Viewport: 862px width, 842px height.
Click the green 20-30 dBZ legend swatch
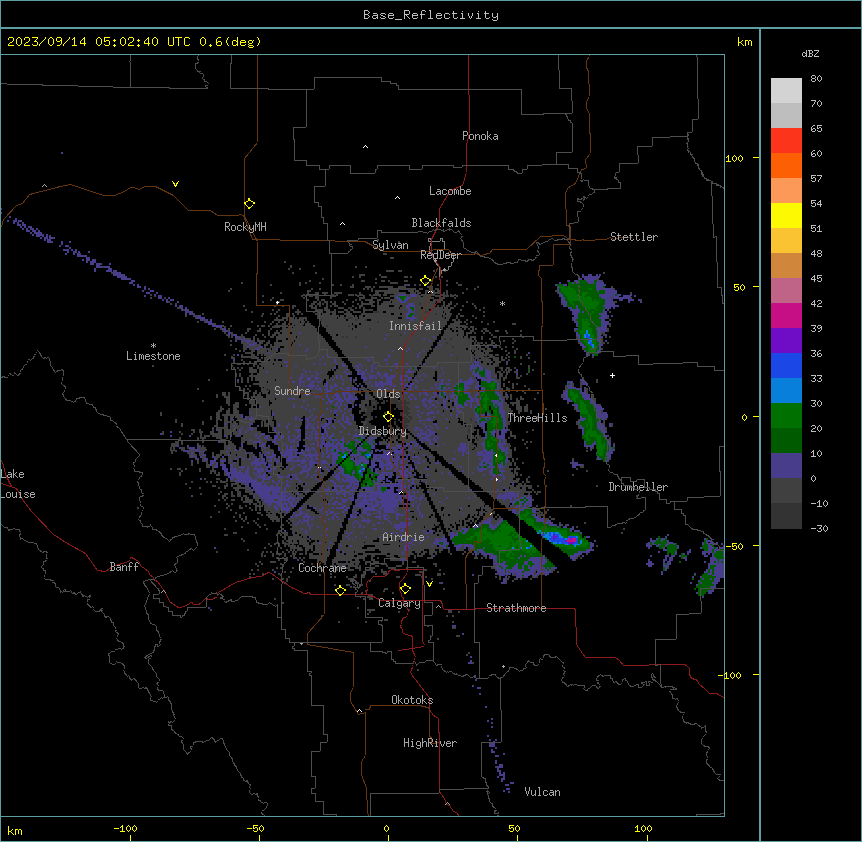786,416
